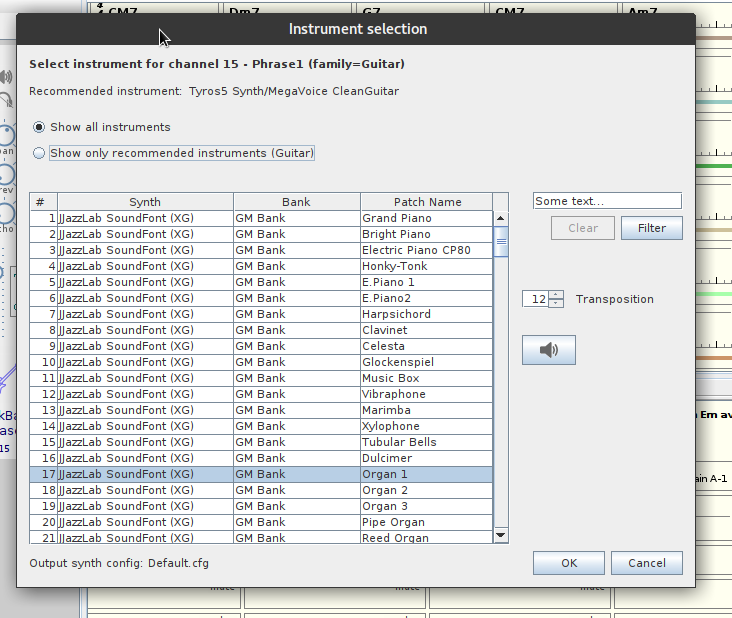This screenshot has width=732, height=618.
Task: Click the Filter button
Action: click(x=651, y=228)
